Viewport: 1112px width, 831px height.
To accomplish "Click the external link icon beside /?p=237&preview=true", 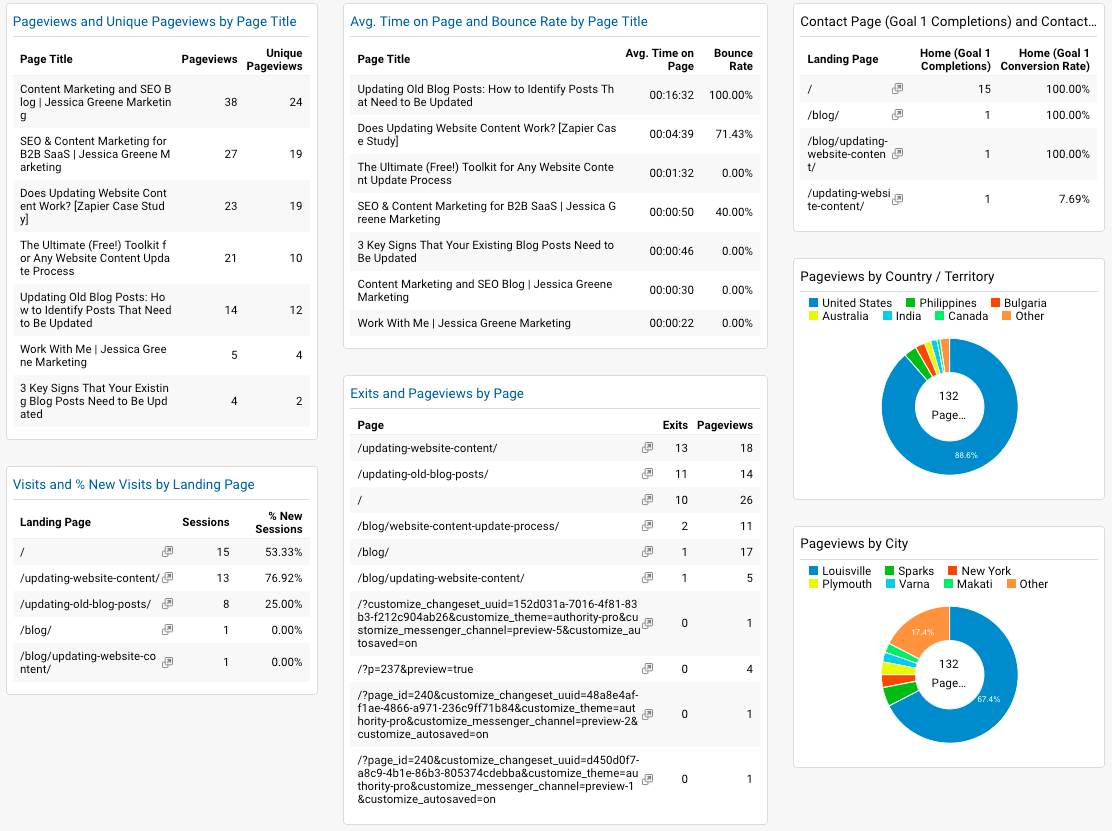I will (x=647, y=669).
